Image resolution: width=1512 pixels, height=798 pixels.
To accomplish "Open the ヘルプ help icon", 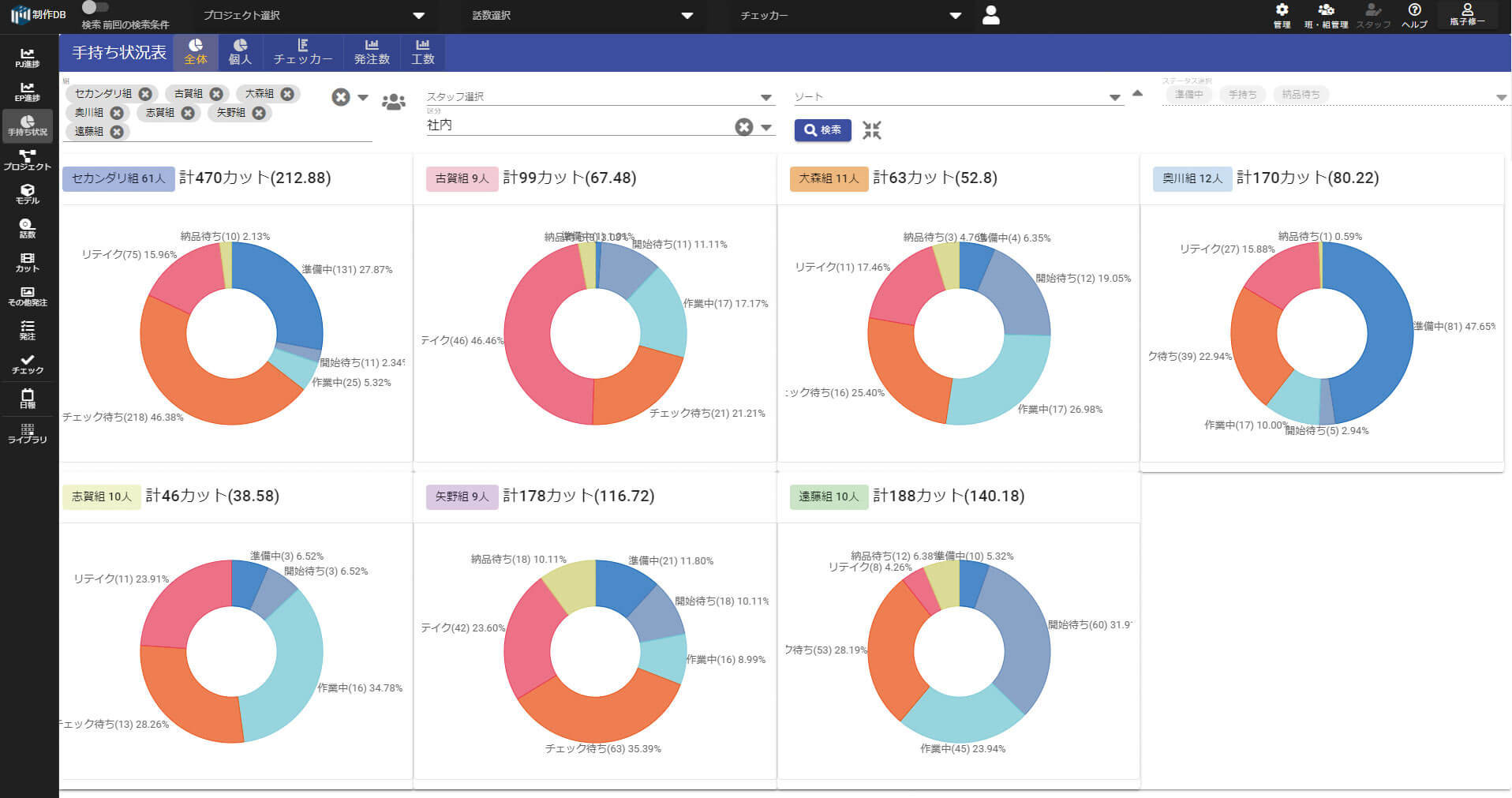I will click(x=1414, y=15).
